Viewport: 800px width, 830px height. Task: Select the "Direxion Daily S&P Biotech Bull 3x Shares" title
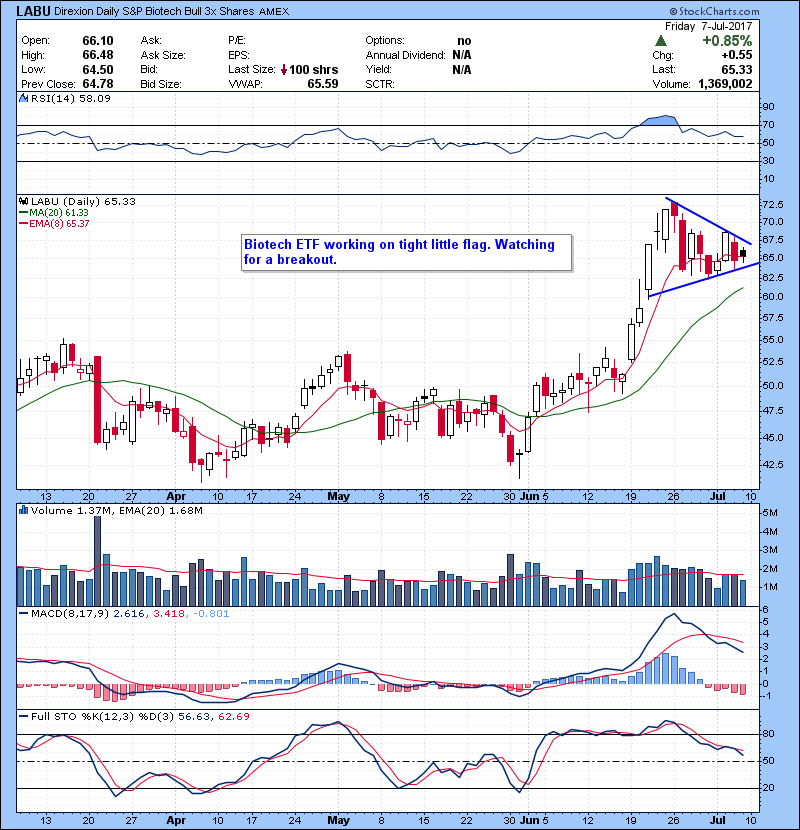tap(154, 11)
